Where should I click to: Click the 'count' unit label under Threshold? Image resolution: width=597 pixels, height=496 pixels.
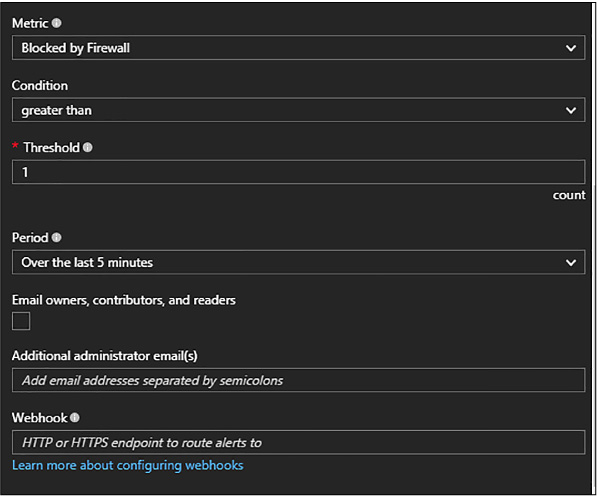coord(569,195)
